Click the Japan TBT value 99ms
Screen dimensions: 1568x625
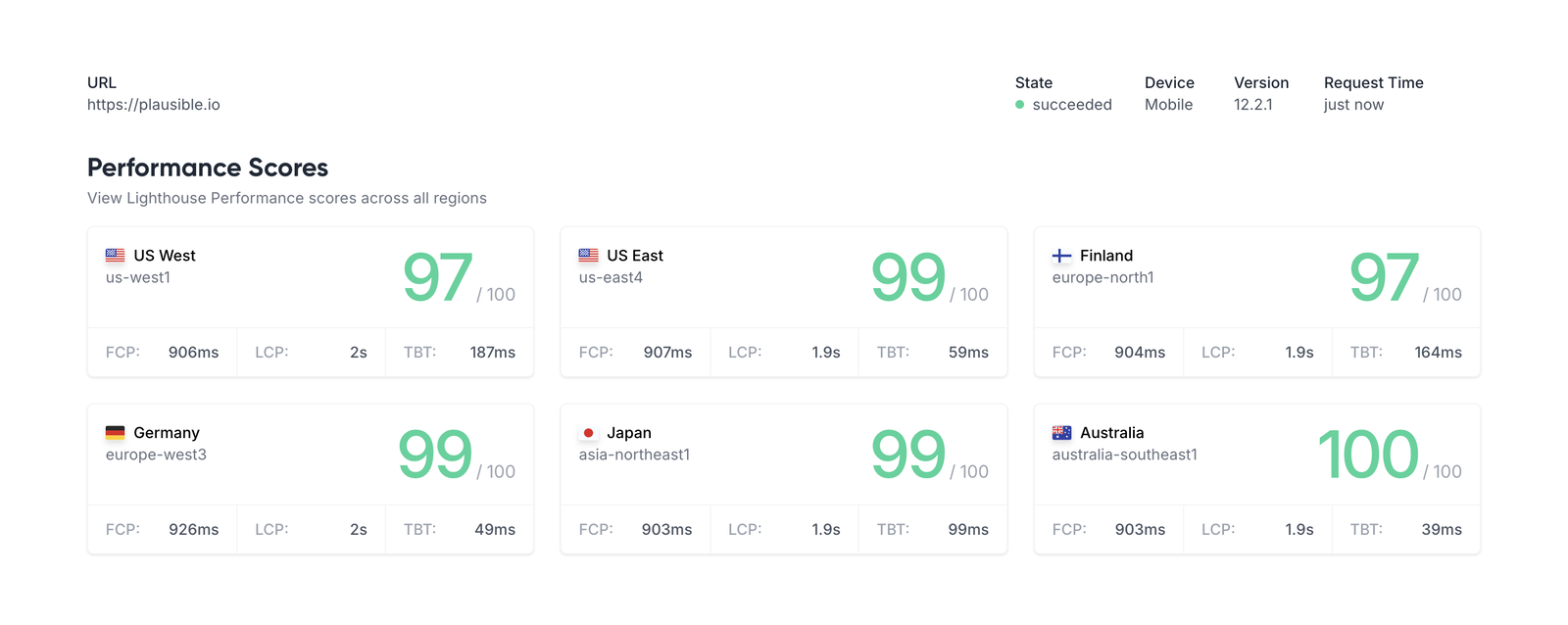[967, 530]
